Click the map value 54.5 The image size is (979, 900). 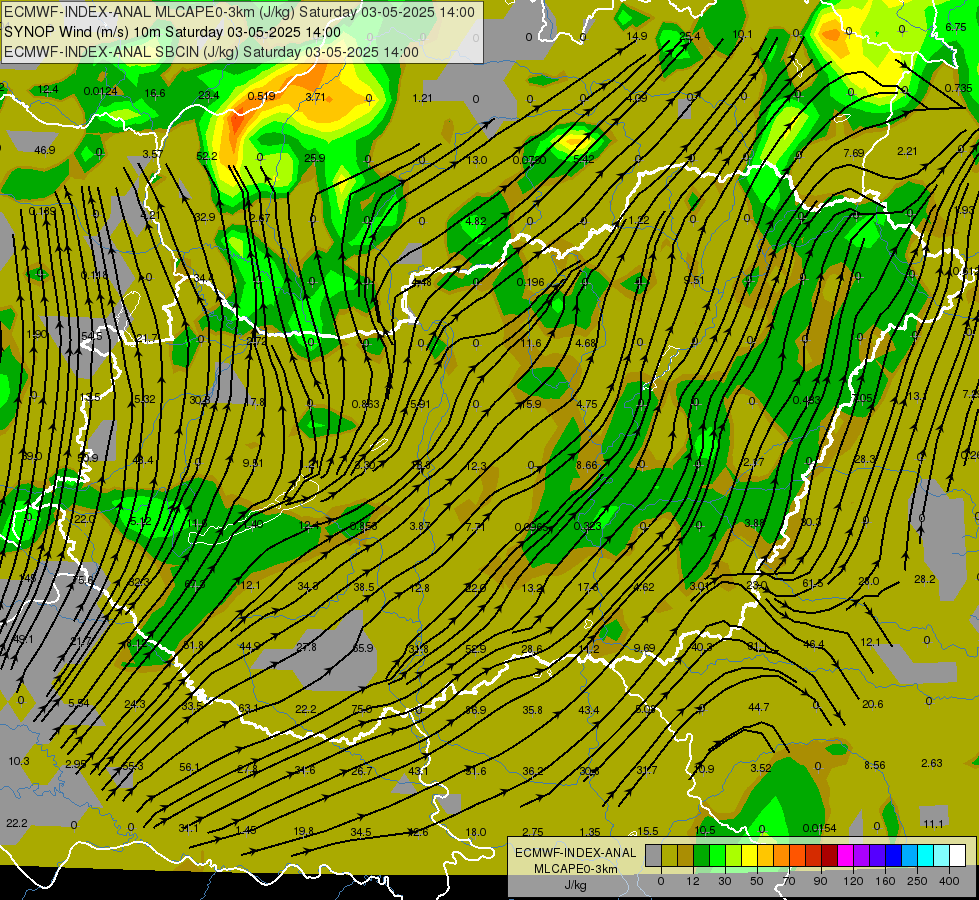click(91, 336)
